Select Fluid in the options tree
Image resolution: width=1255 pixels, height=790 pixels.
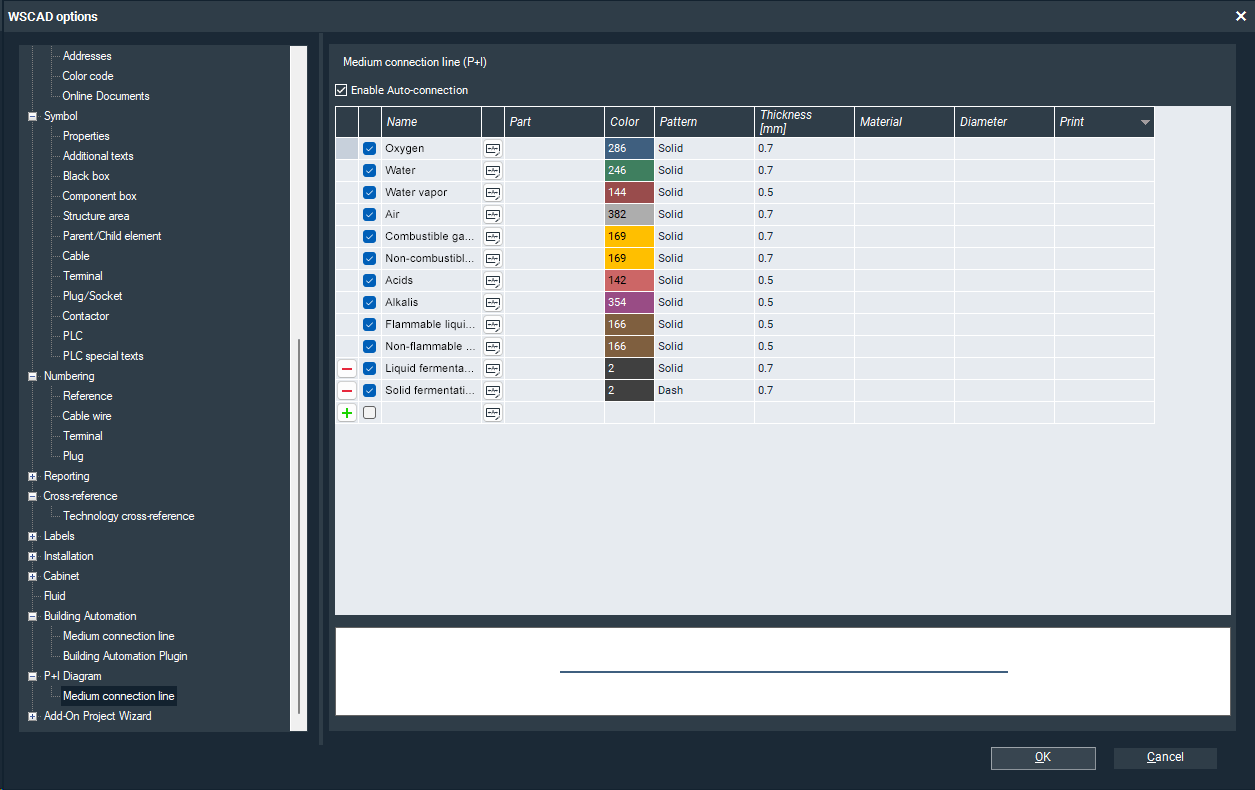(55, 596)
